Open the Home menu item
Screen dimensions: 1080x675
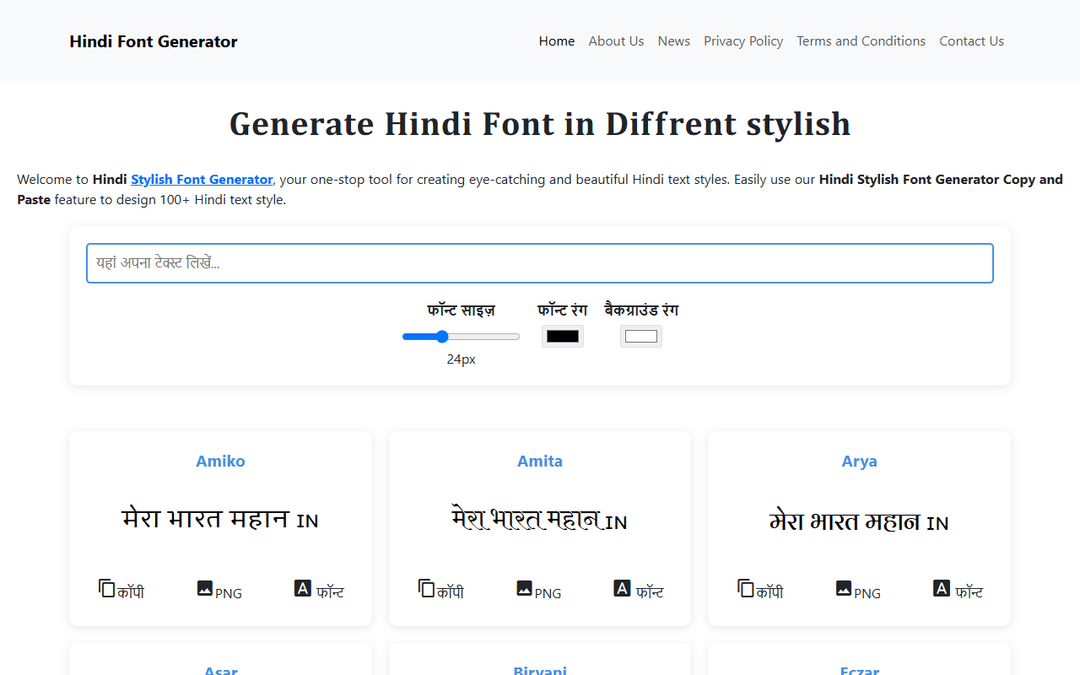tap(557, 41)
